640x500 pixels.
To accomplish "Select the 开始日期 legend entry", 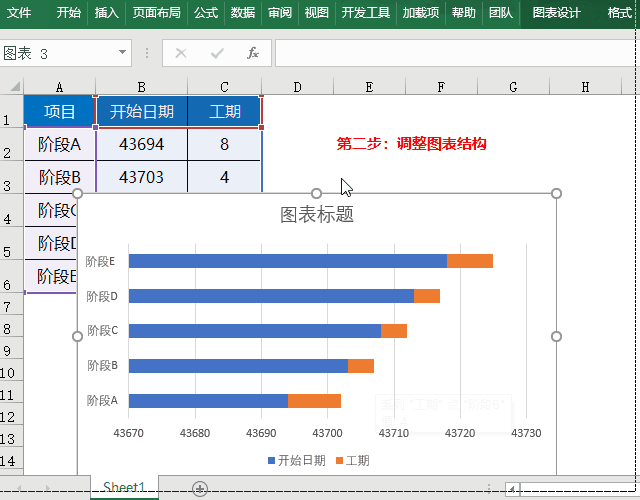I will tap(297, 461).
